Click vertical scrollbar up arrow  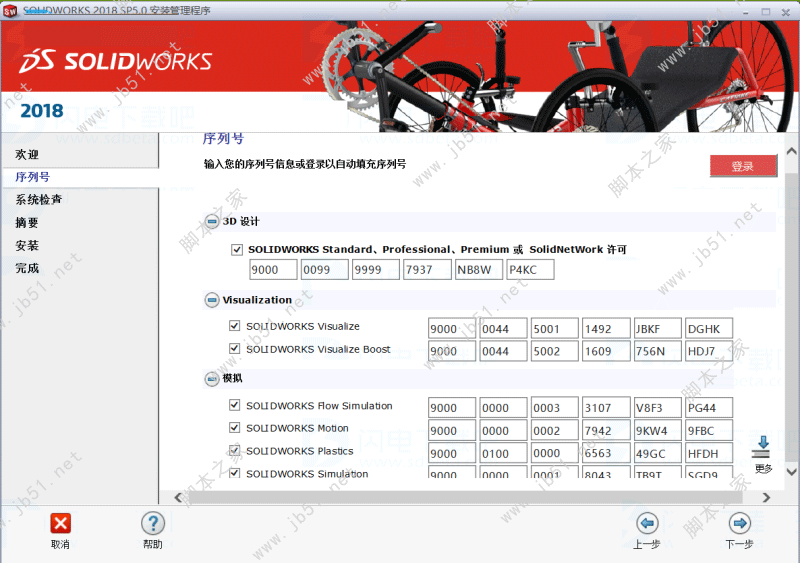791,151
